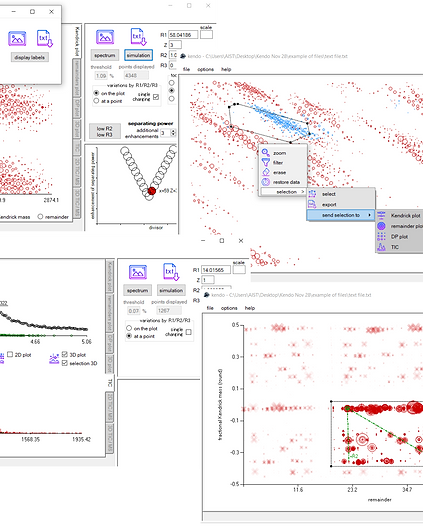The height and width of the screenshot is (526, 423).
Task: Click the txt export icon above display labels
Action: click(x=45, y=39)
